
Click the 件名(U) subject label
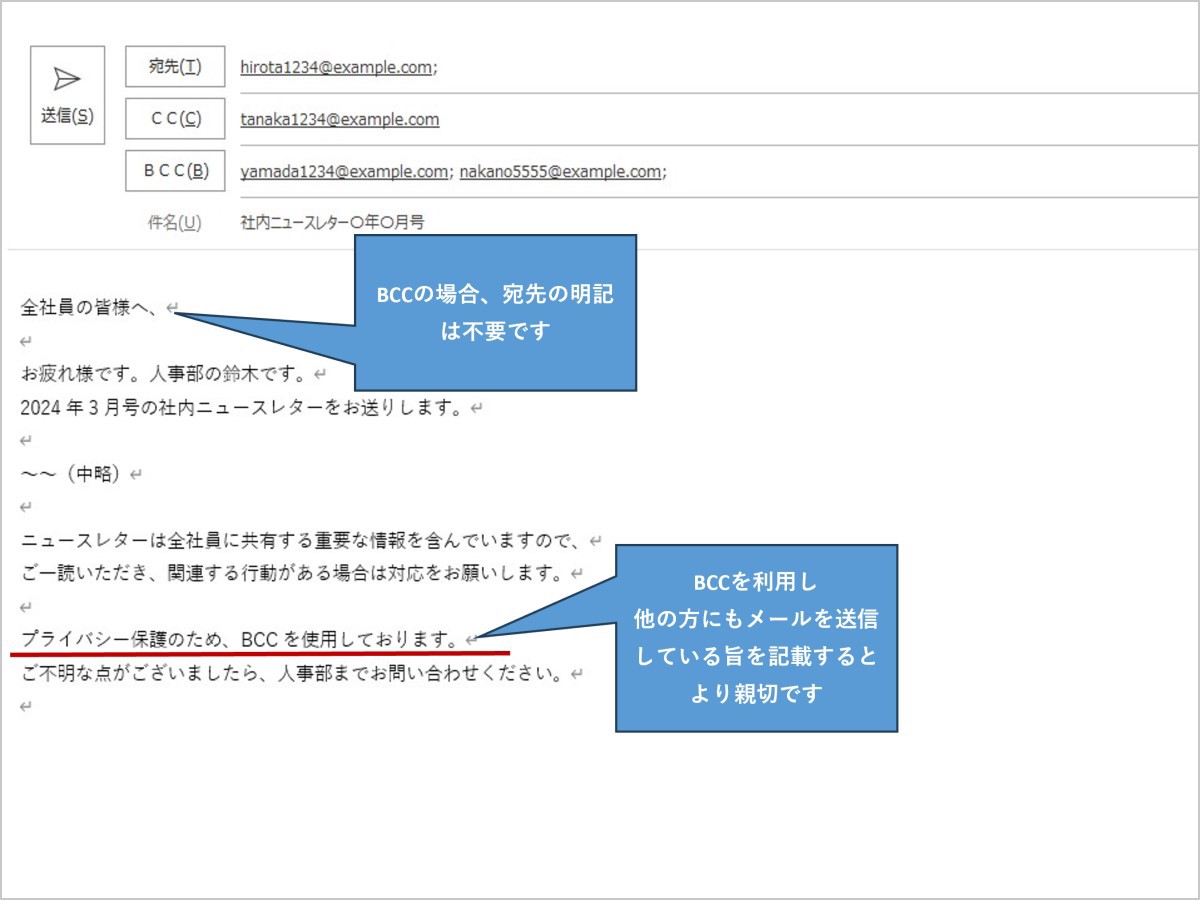point(177,222)
